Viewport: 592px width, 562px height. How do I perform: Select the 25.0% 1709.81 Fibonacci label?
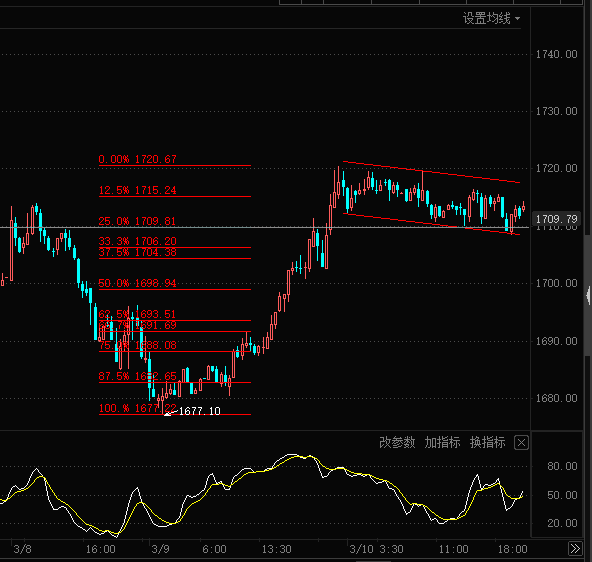coord(137,221)
